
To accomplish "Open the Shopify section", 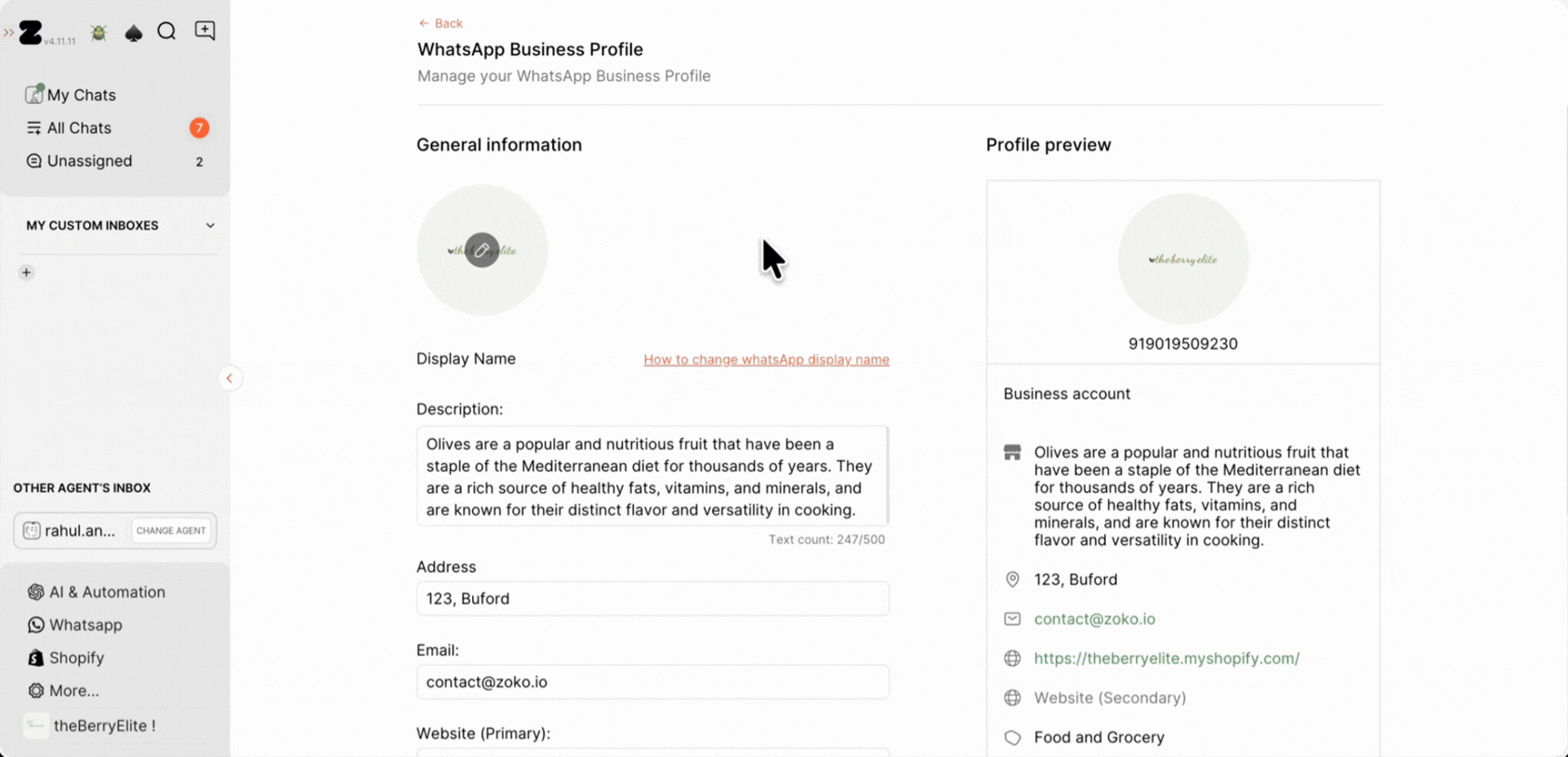I will click(76, 657).
